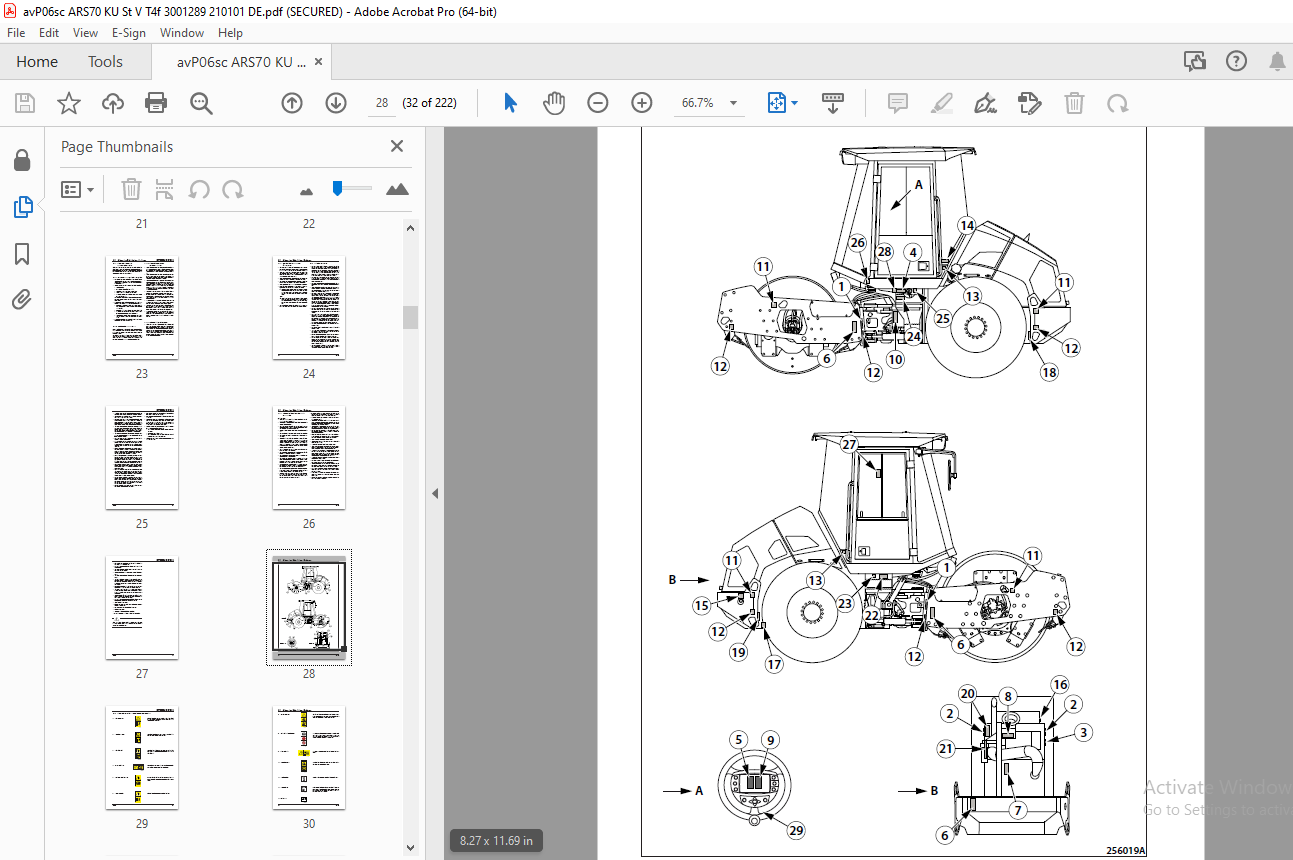The width and height of the screenshot is (1293, 860).
Task: Open the fit page options tool
Action: click(777, 103)
